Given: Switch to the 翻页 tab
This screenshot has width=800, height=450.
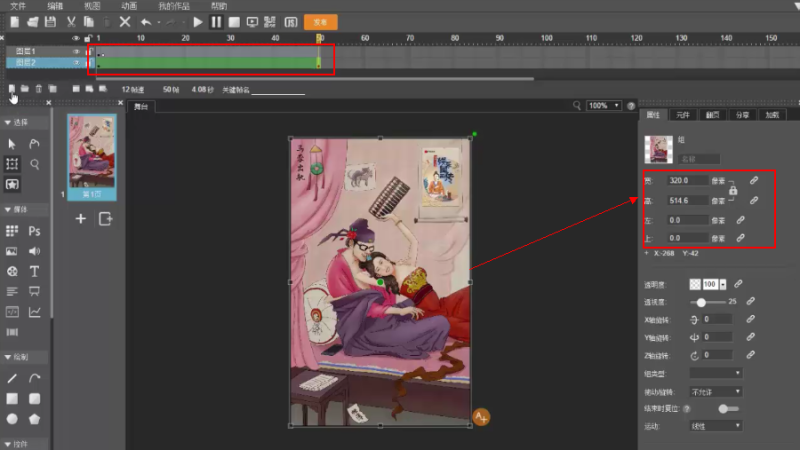Looking at the screenshot, I should 712,115.
